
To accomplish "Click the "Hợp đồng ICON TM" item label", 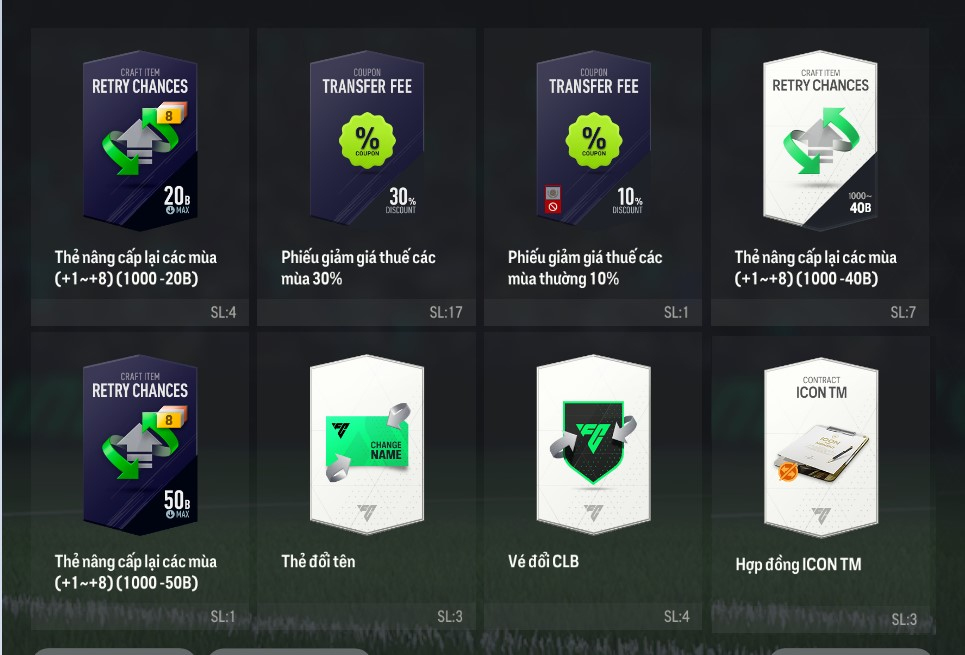I will [798, 565].
